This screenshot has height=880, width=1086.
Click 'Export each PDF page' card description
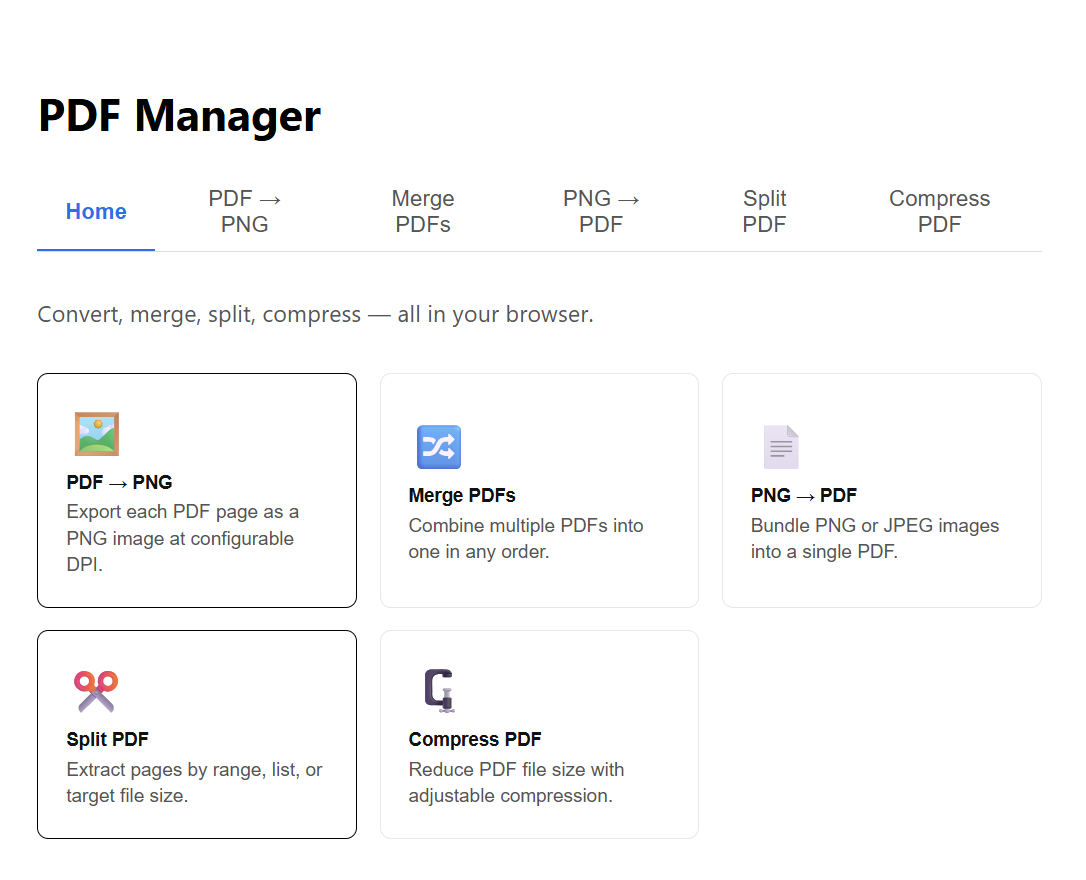tap(182, 538)
